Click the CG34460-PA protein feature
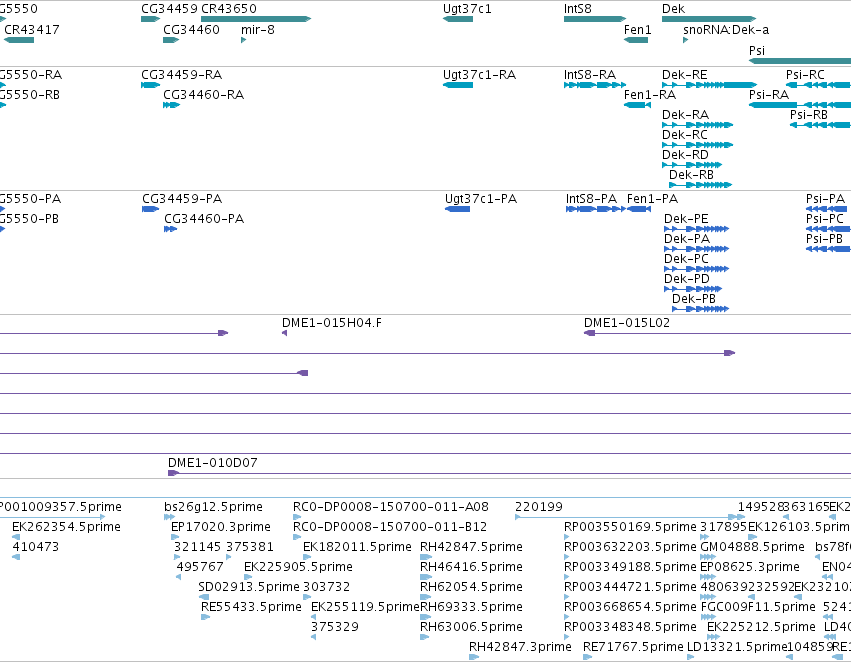Screen dimensions: 851x662 (x=170, y=229)
